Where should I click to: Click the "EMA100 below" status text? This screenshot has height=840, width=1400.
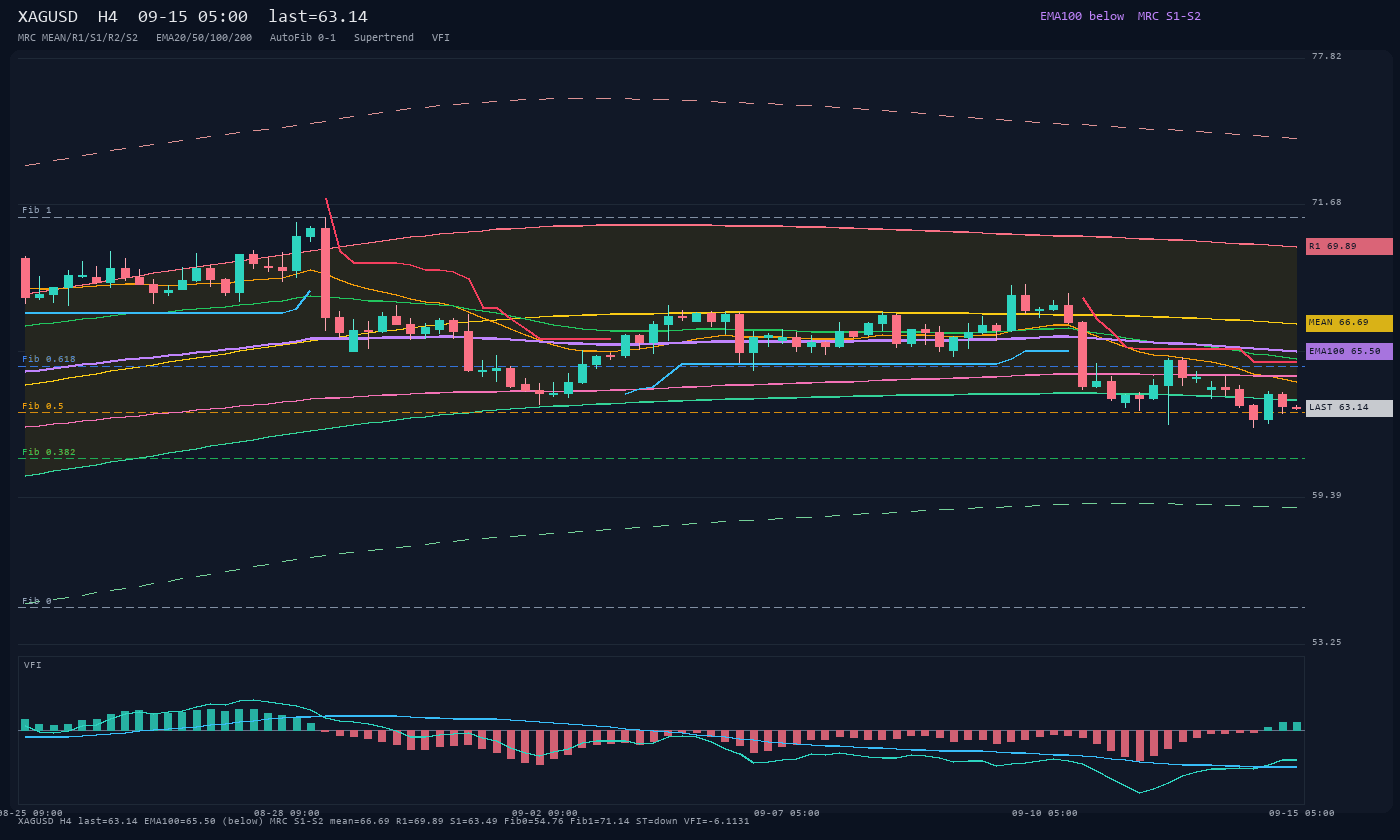point(1082,16)
